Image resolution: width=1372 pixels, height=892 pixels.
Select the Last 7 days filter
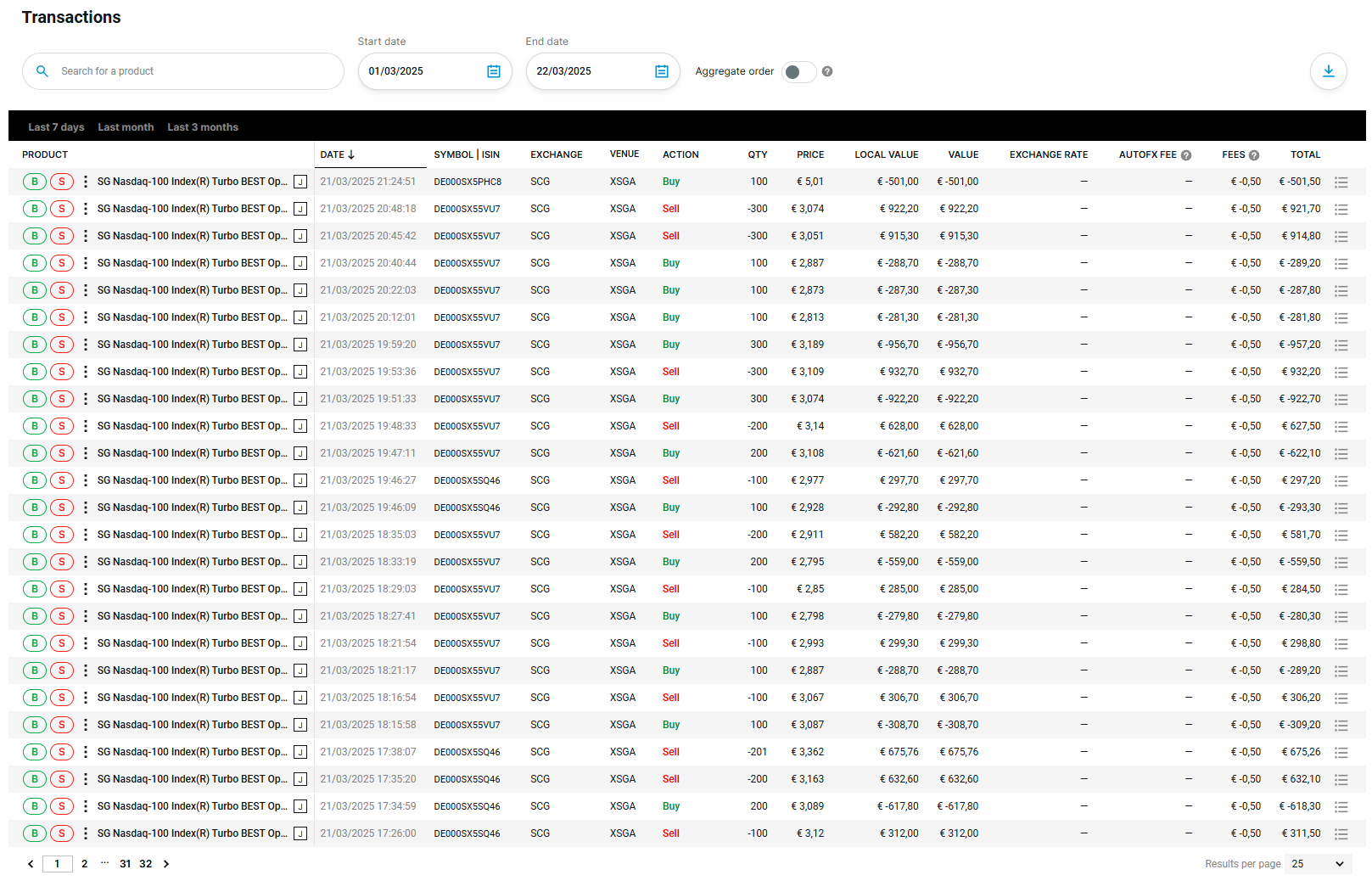click(56, 127)
